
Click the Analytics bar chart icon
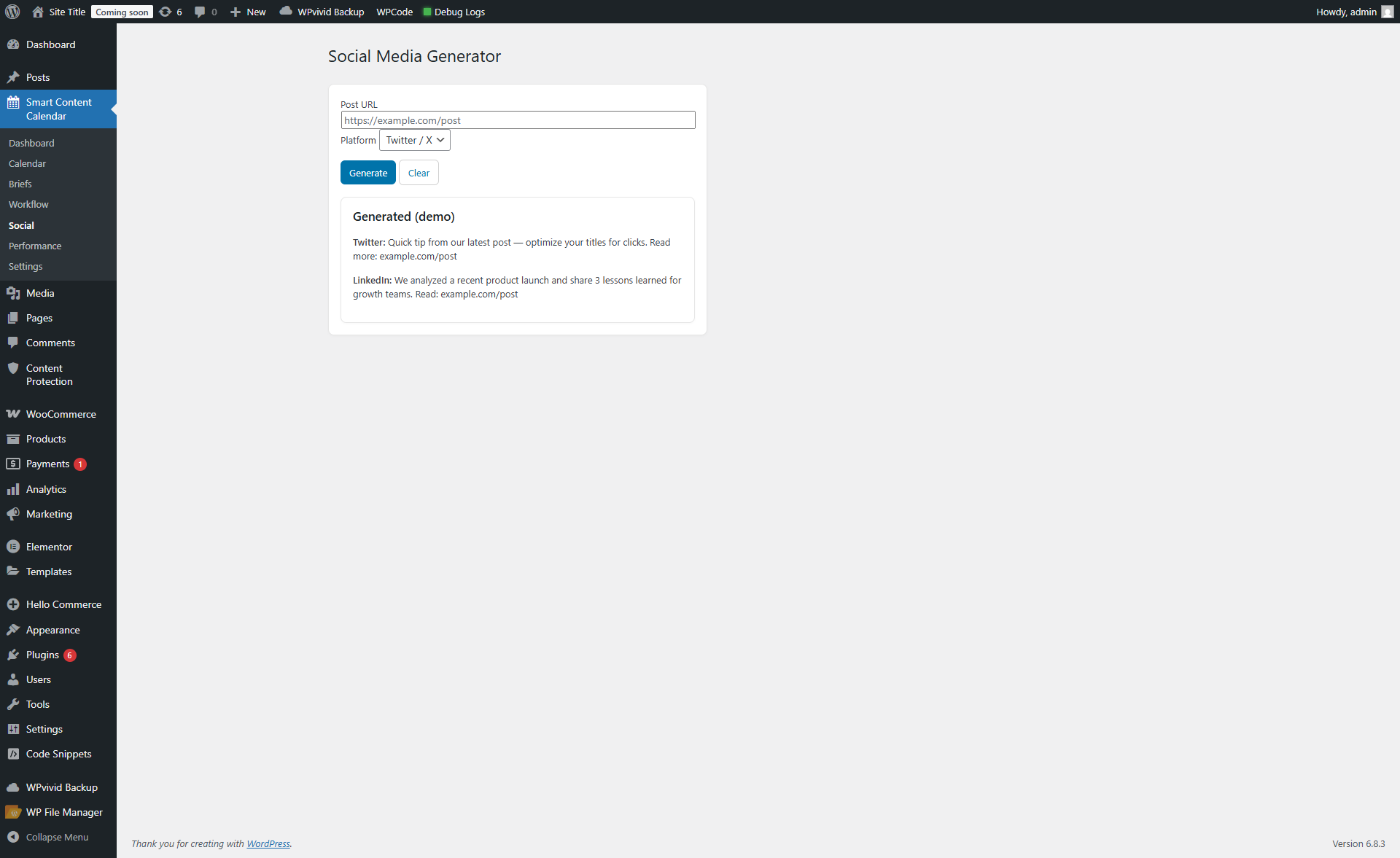pyautogui.click(x=13, y=489)
